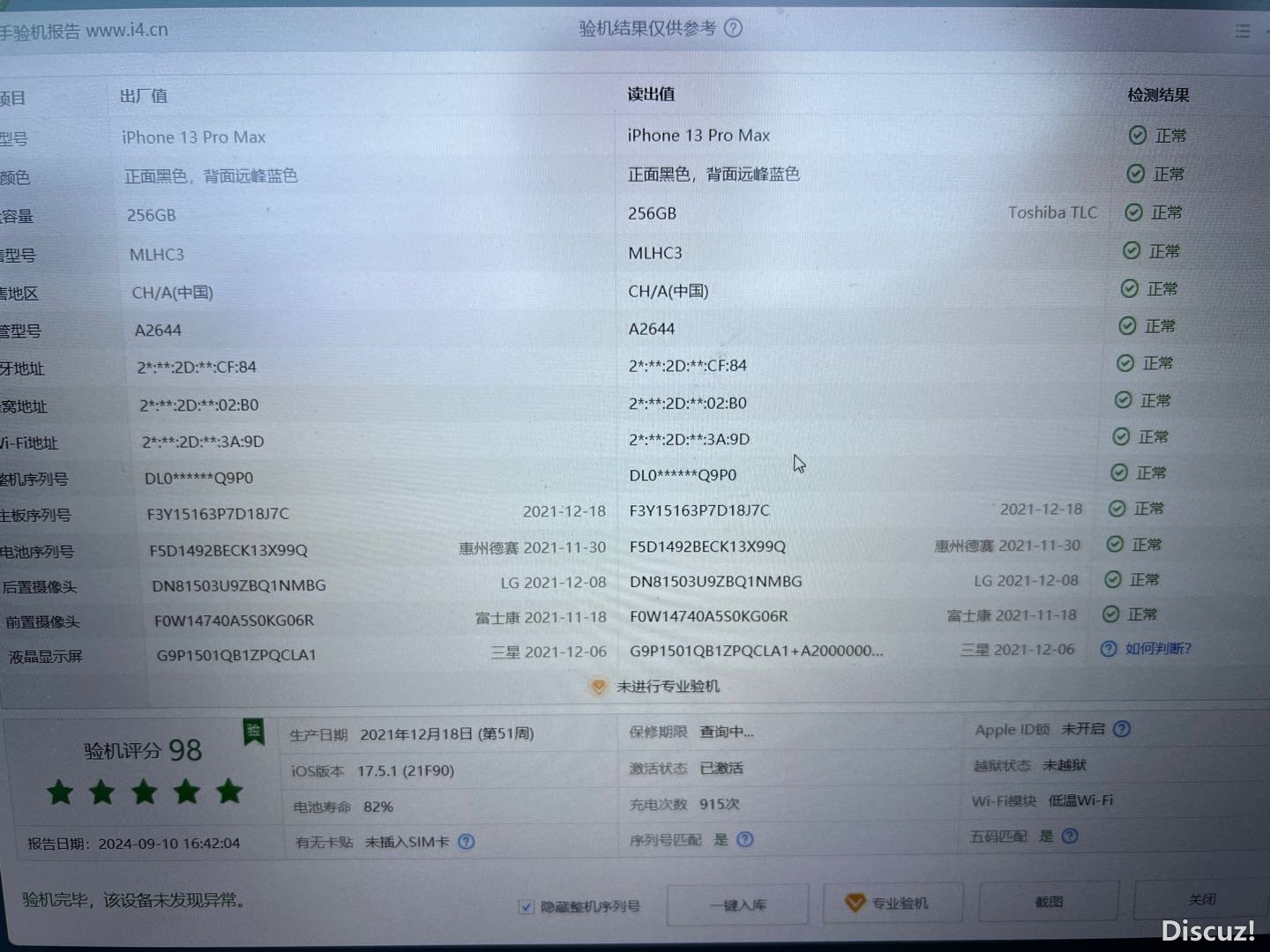Click 2*:**:2D:**:02:B0 in the 出厂值 column

click(199, 405)
